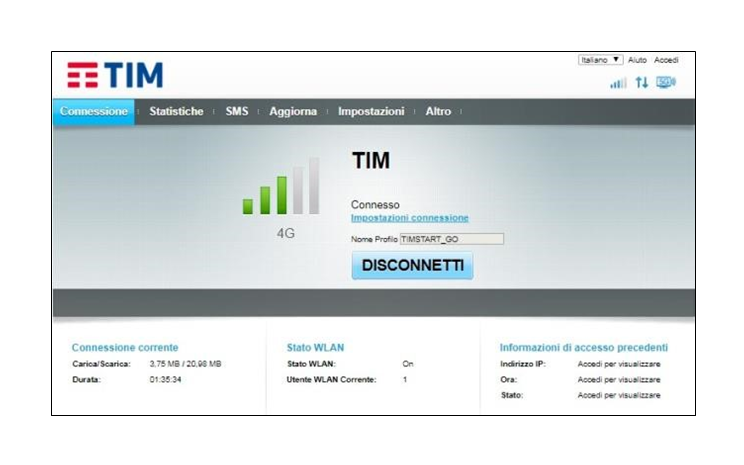
Task: Click the Connessione corrente heading
Action: 125,347
